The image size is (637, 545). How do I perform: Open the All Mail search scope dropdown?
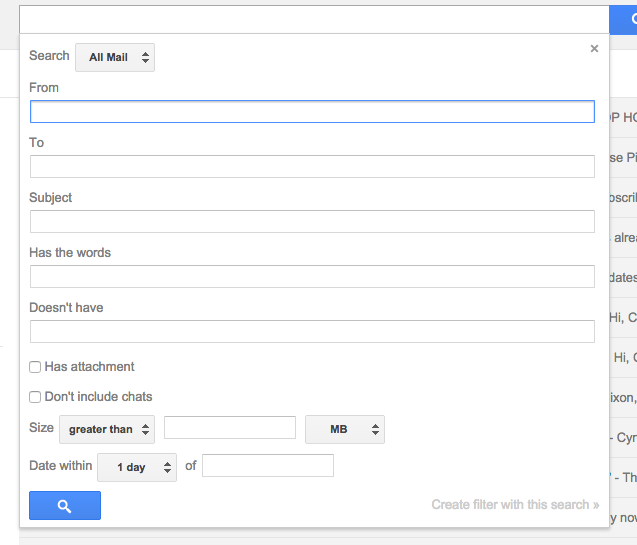(x=115, y=57)
